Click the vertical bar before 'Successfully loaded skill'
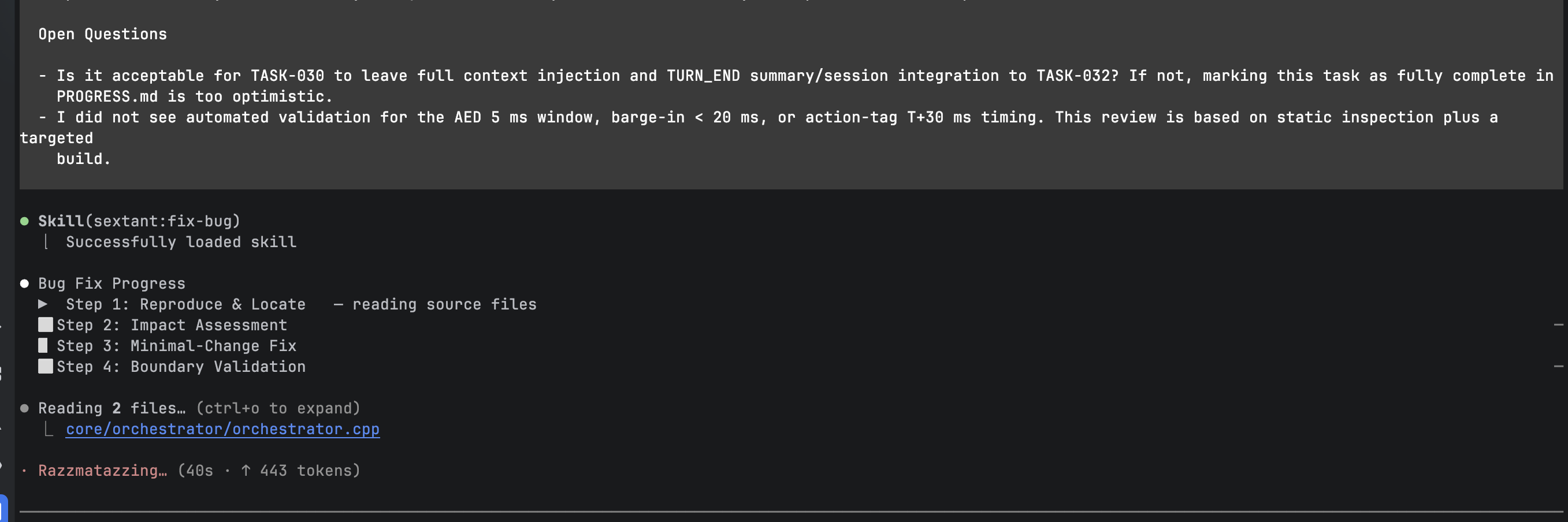The height and width of the screenshot is (522, 1568). 46,242
